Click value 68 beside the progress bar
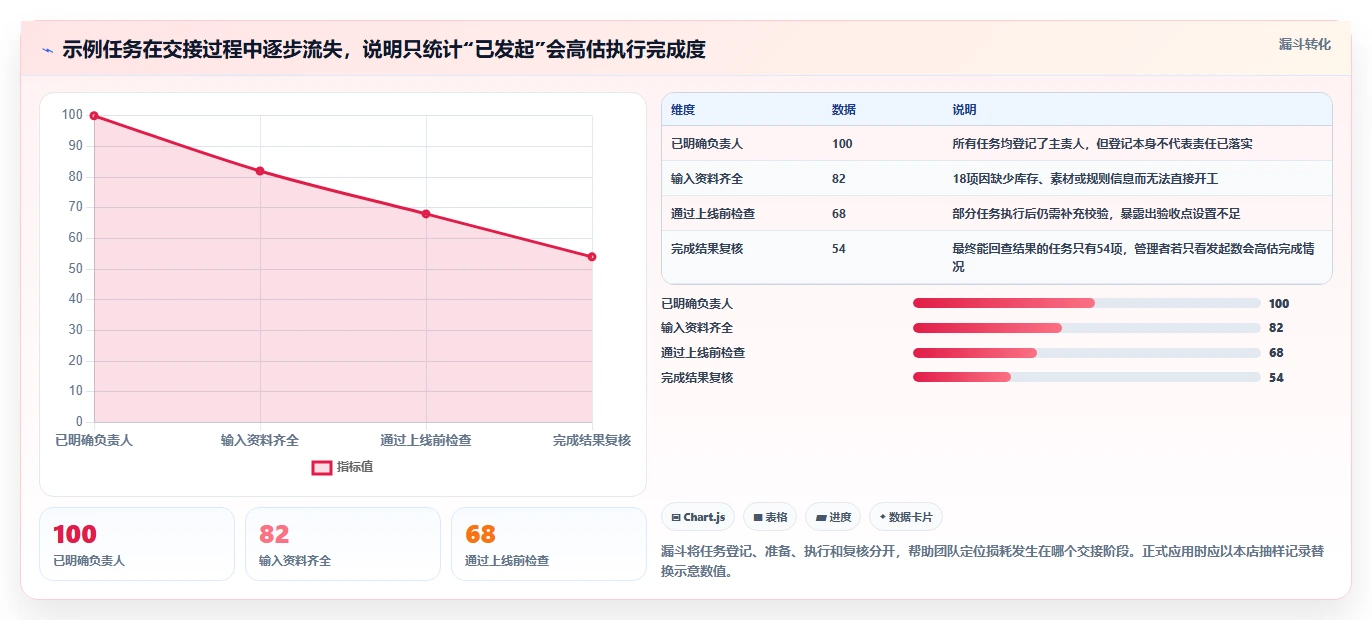 click(1276, 353)
